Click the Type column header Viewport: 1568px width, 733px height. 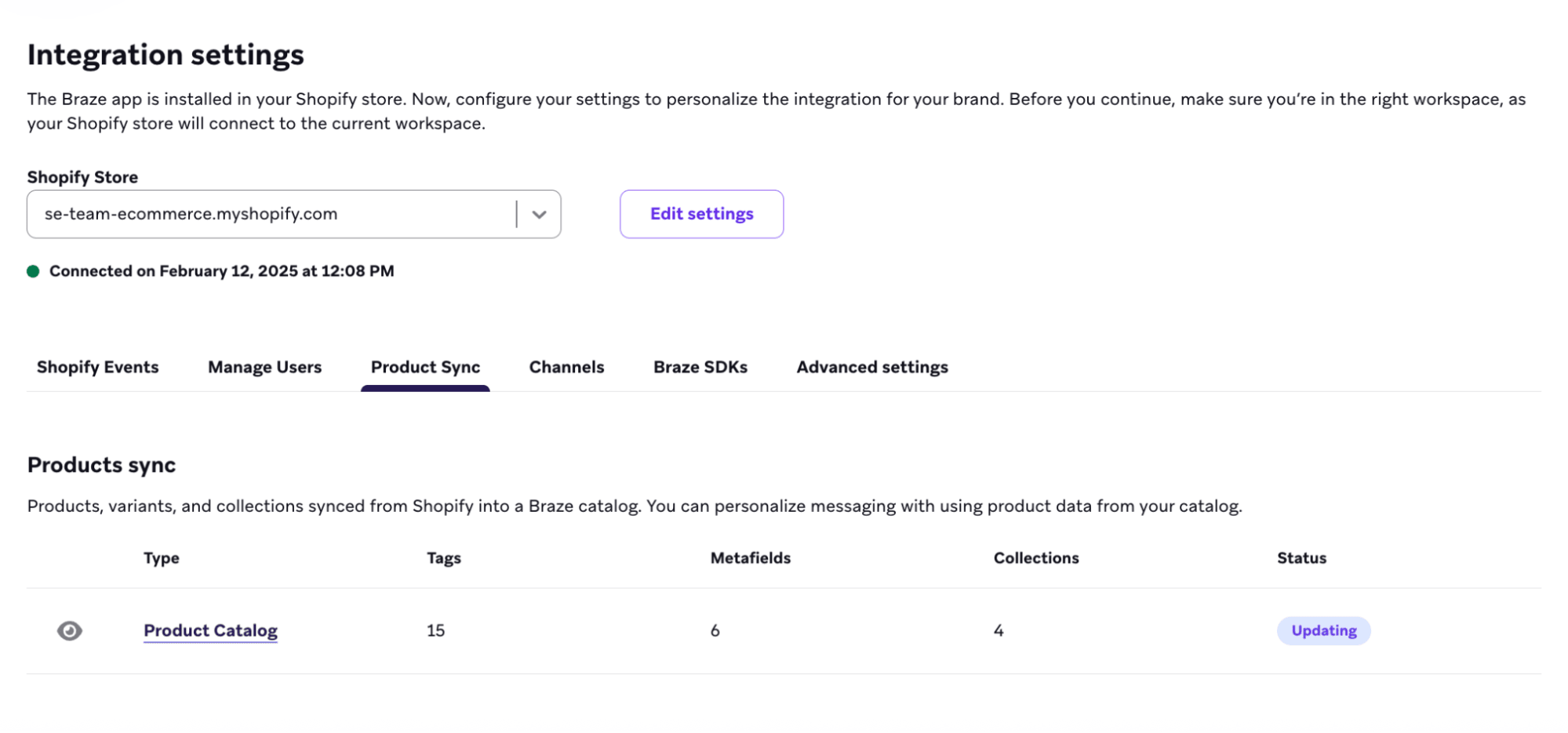tap(162, 558)
